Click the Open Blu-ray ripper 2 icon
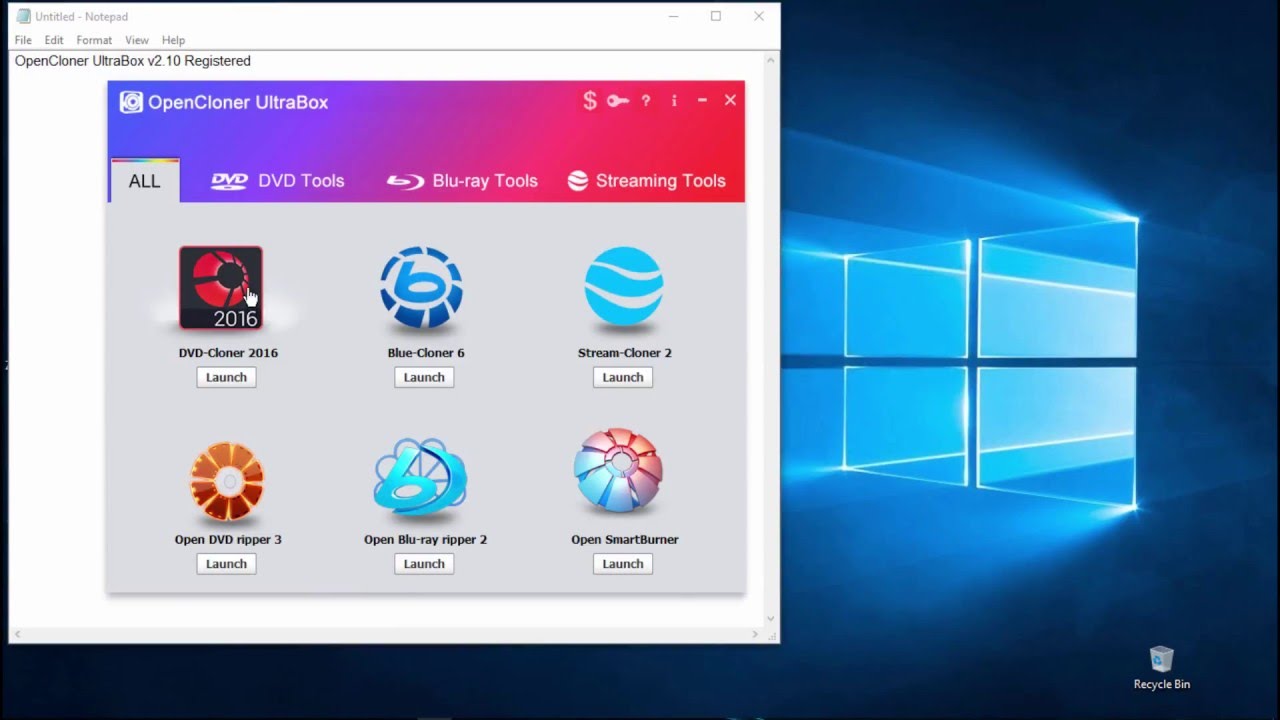The height and width of the screenshot is (720, 1280). [420, 476]
